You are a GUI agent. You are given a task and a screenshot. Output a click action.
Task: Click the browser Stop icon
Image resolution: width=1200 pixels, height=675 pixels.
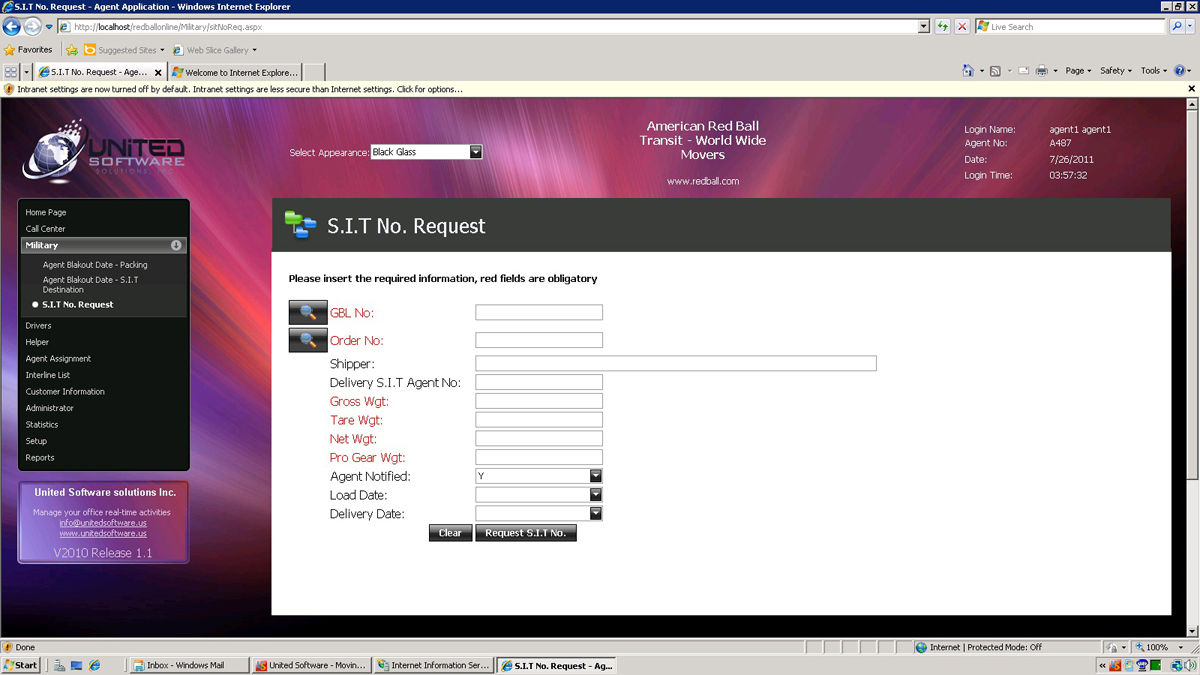pos(962,27)
